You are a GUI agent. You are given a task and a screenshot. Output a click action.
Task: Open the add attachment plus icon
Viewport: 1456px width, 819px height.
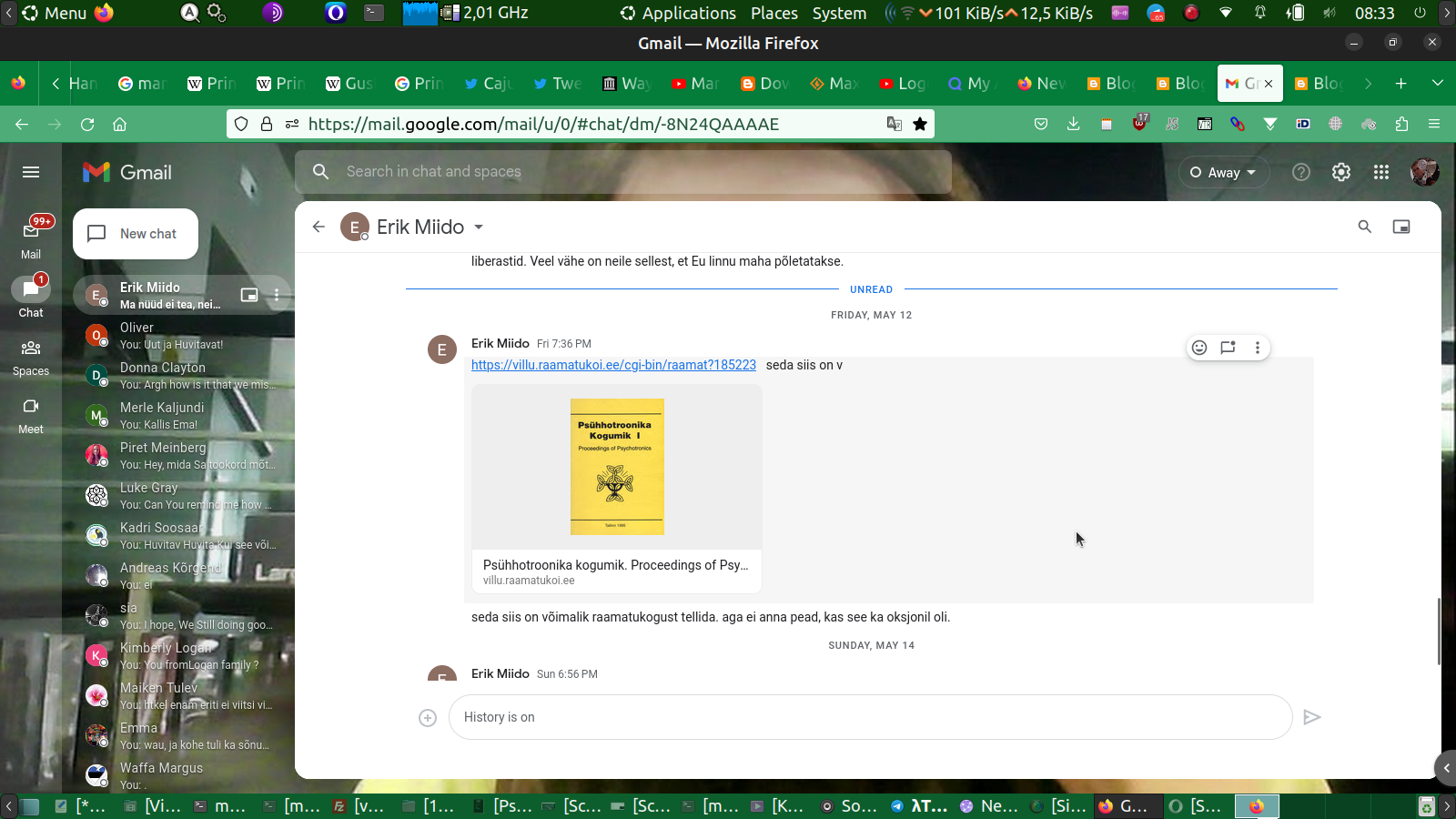428,718
